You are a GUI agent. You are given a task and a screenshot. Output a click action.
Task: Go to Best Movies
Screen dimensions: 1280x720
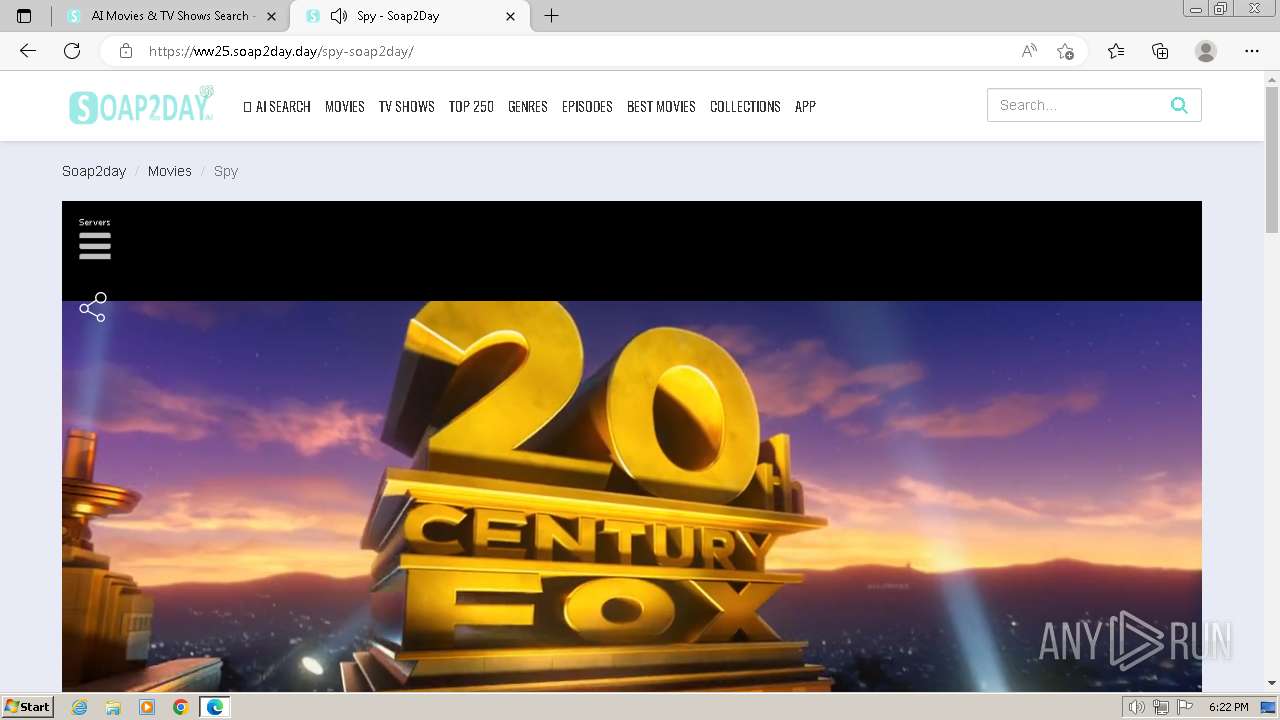[661, 106]
